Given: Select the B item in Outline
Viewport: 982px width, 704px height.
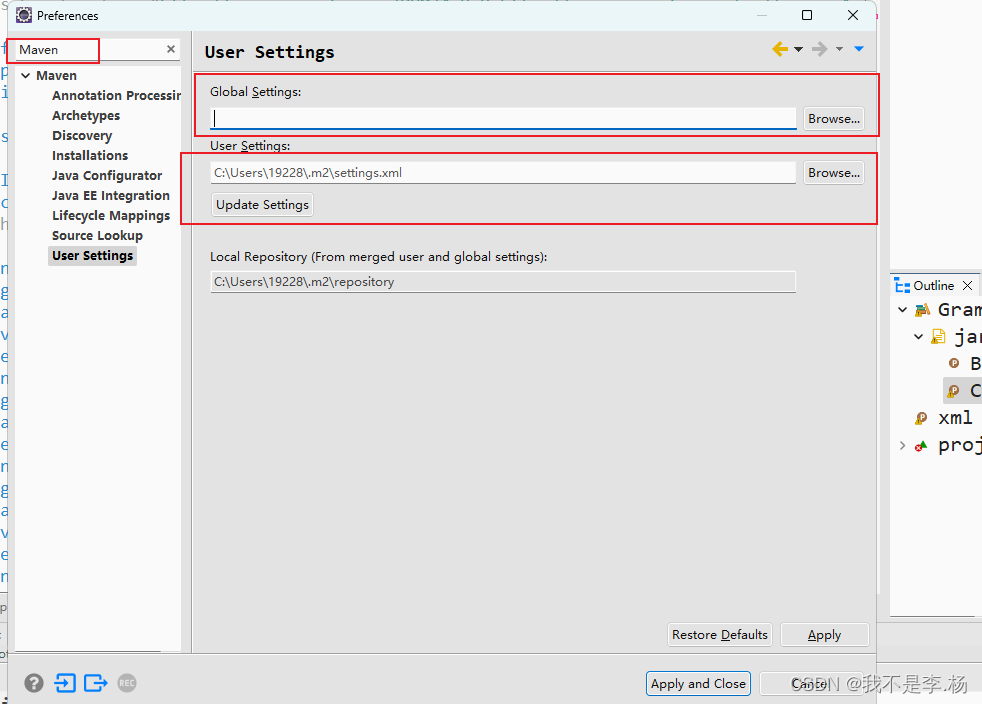Looking at the screenshot, I should (964, 363).
